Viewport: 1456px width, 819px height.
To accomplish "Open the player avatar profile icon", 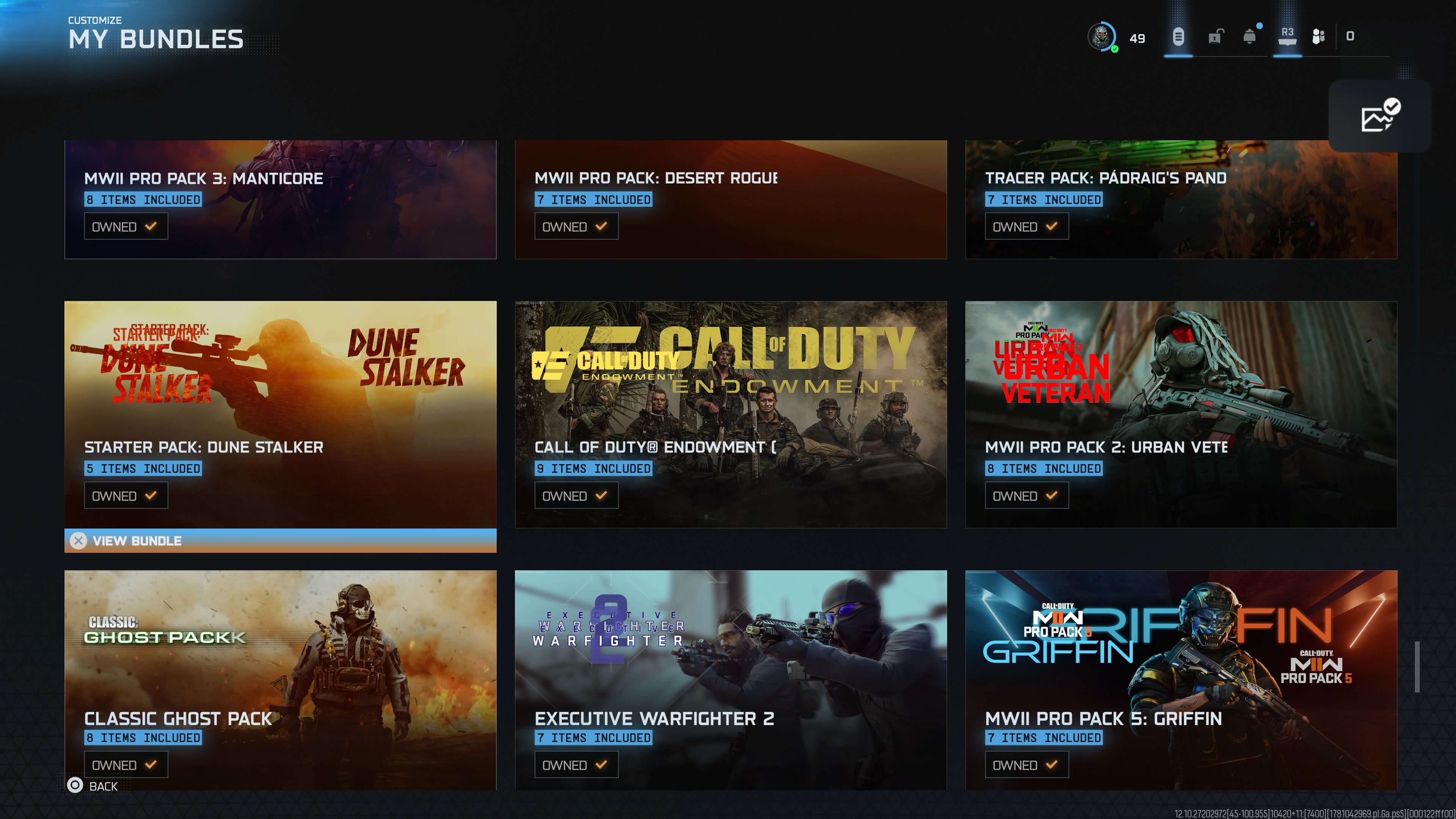I will pyautogui.click(x=1101, y=37).
